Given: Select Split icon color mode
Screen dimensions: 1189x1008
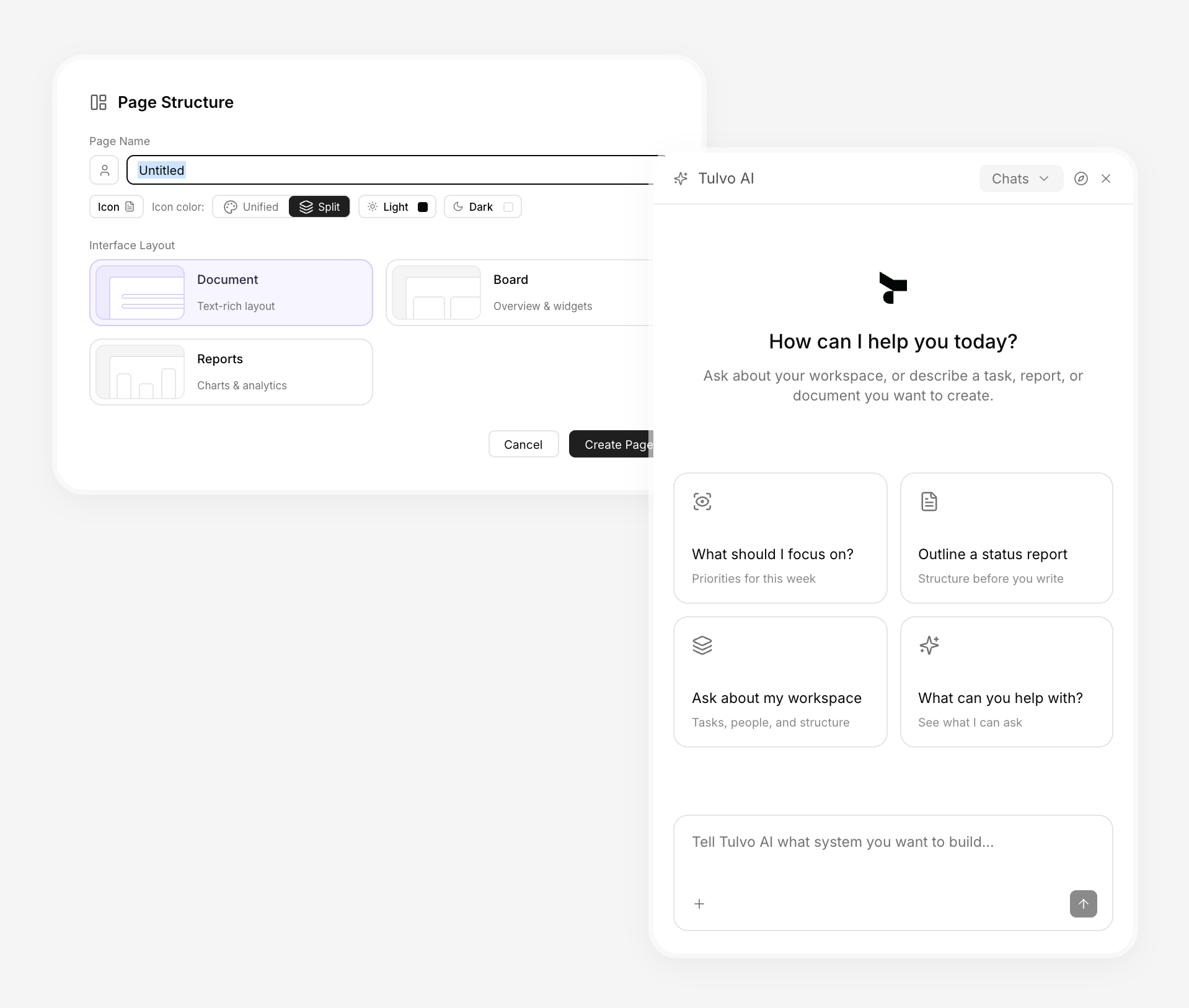Looking at the screenshot, I should click(319, 206).
